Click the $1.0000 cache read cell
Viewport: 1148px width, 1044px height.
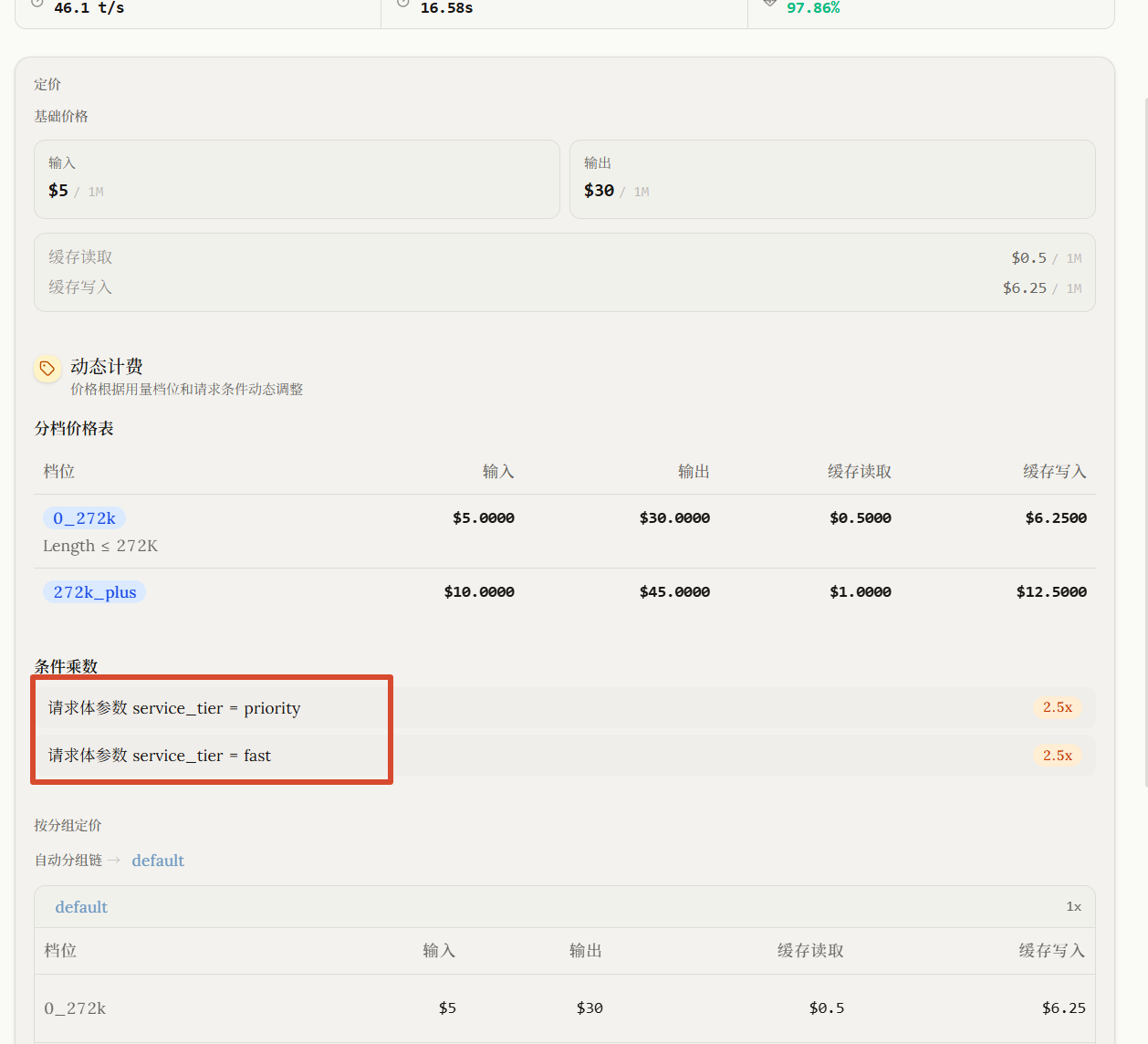pos(861,592)
